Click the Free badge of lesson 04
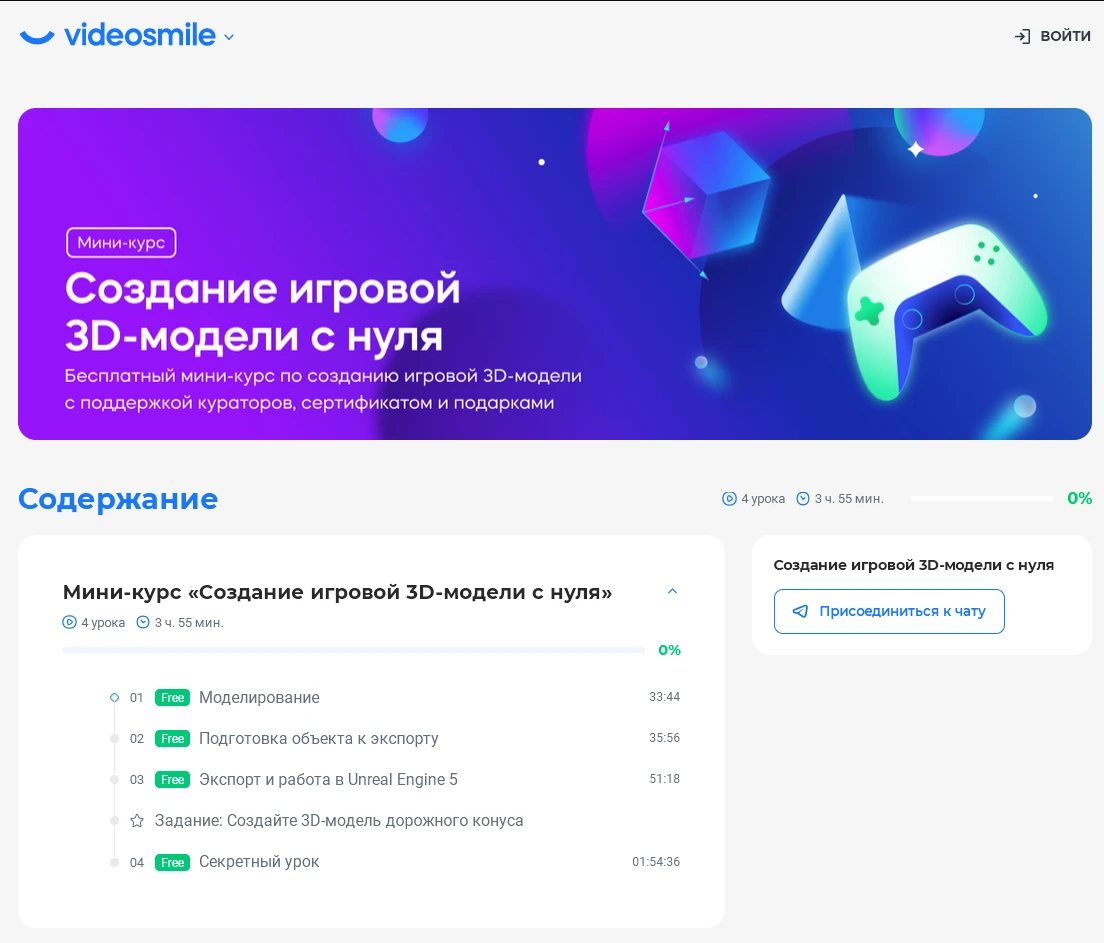The image size is (1104, 943). [172, 862]
